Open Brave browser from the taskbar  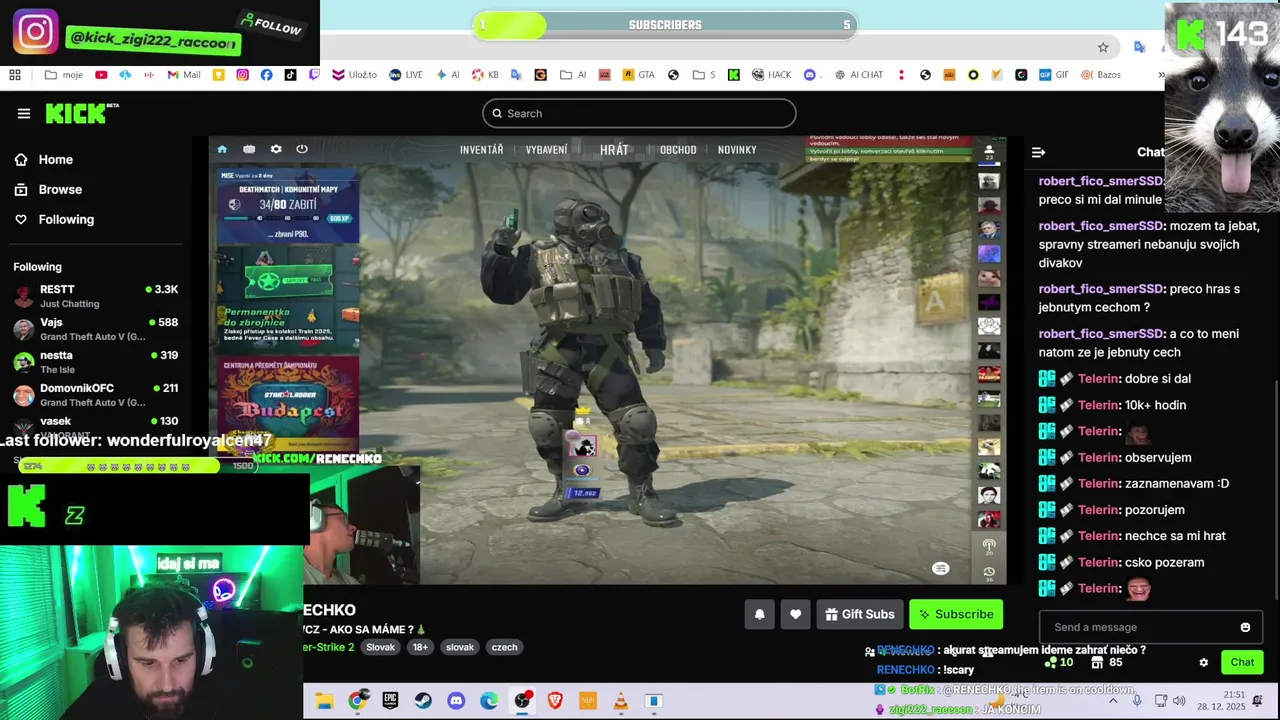click(x=554, y=701)
